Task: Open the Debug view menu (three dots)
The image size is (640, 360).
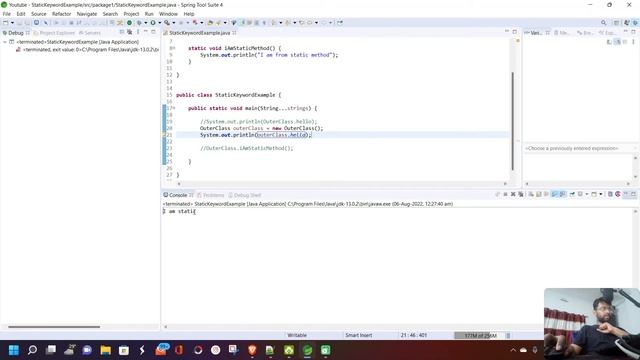Action: (x=138, y=32)
